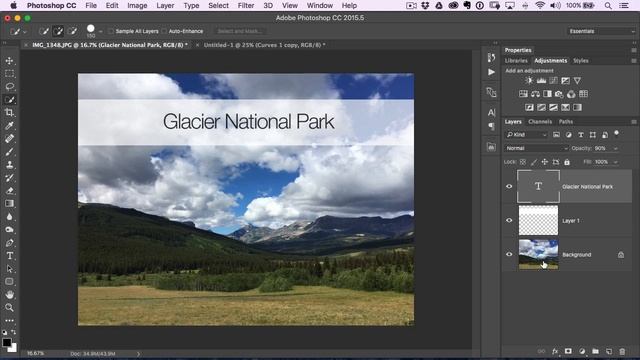Switch to the Paths tab
The width and height of the screenshot is (640, 360).
(x=566, y=122)
